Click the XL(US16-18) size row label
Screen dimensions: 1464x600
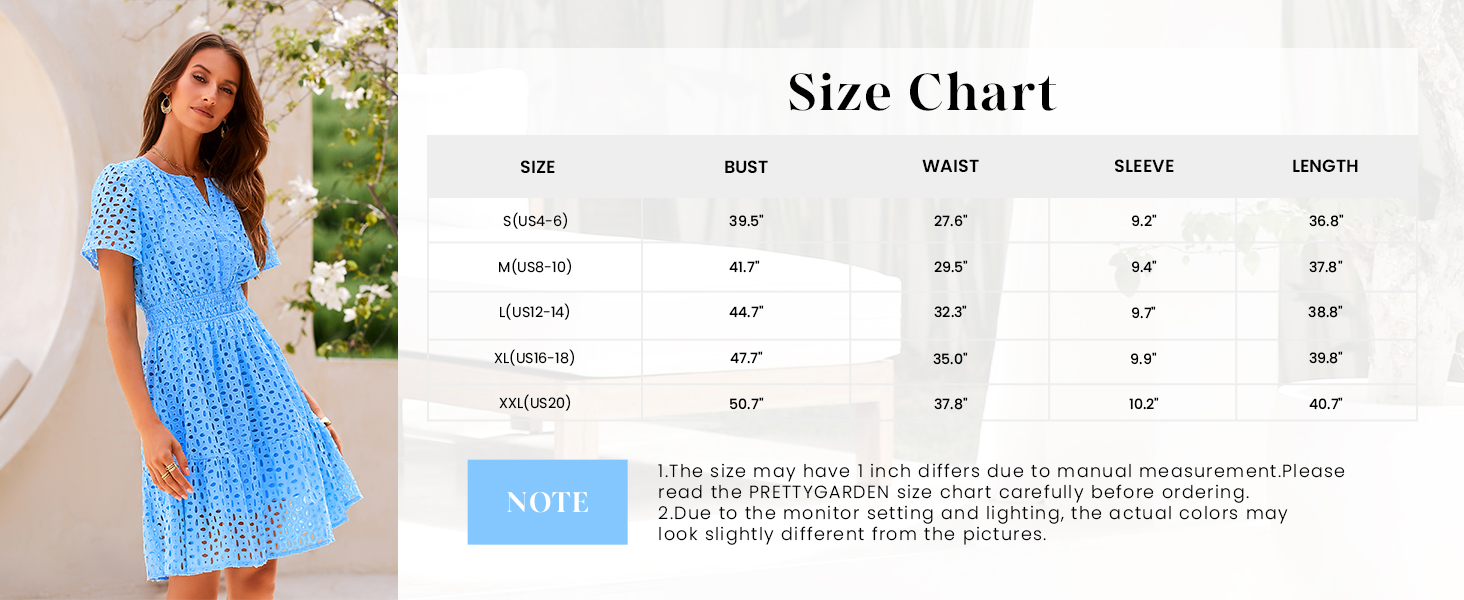535,358
